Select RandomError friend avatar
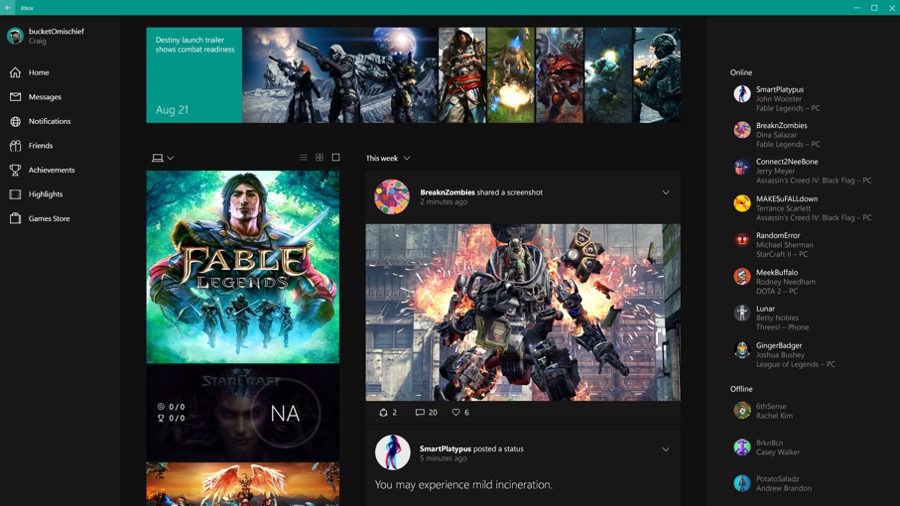This screenshot has width=900, height=506. tap(742, 240)
